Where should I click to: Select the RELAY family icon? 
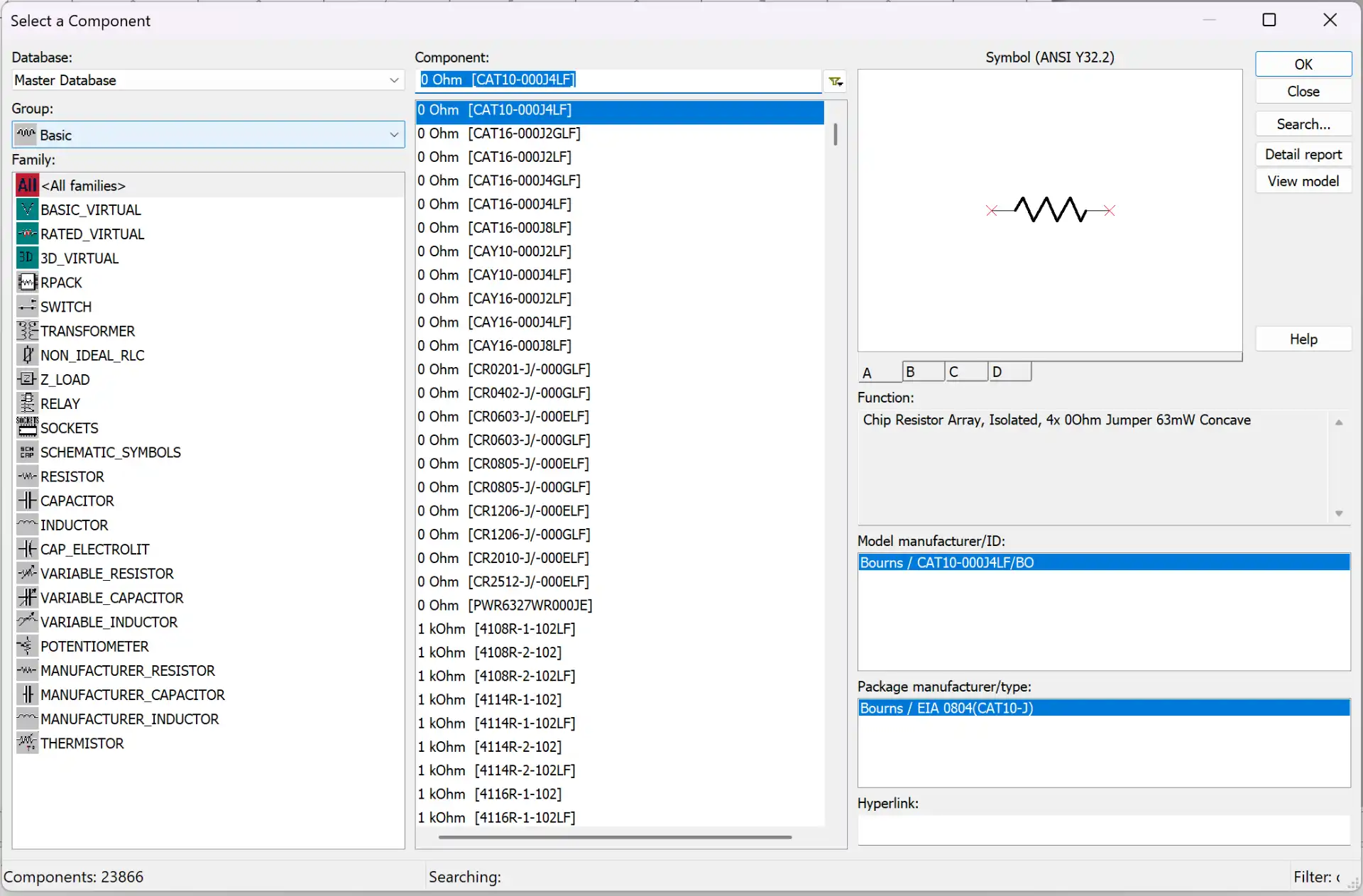click(27, 403)
